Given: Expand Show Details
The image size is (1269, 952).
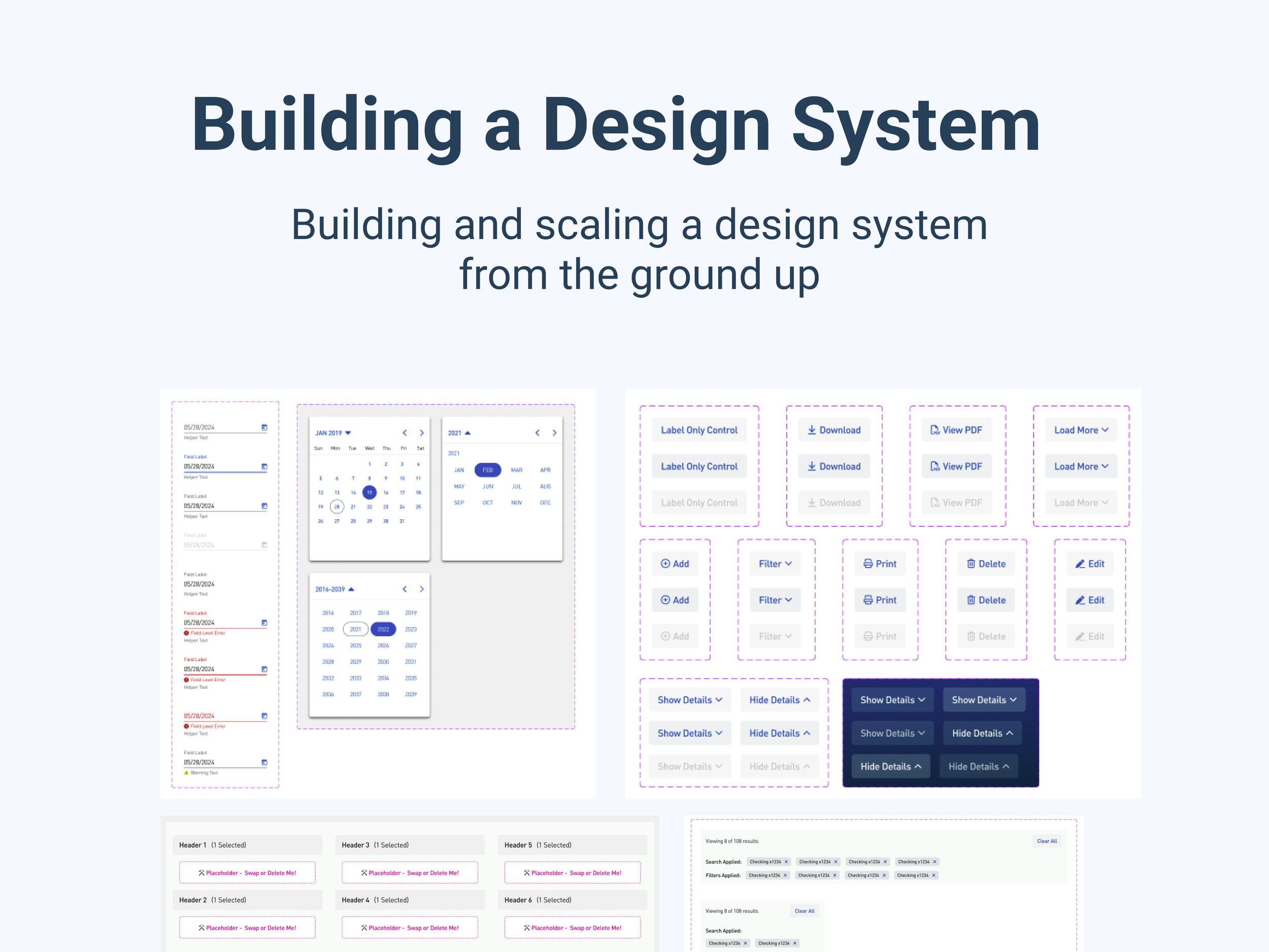Looking at the screenshot, I should click(689, 700).
